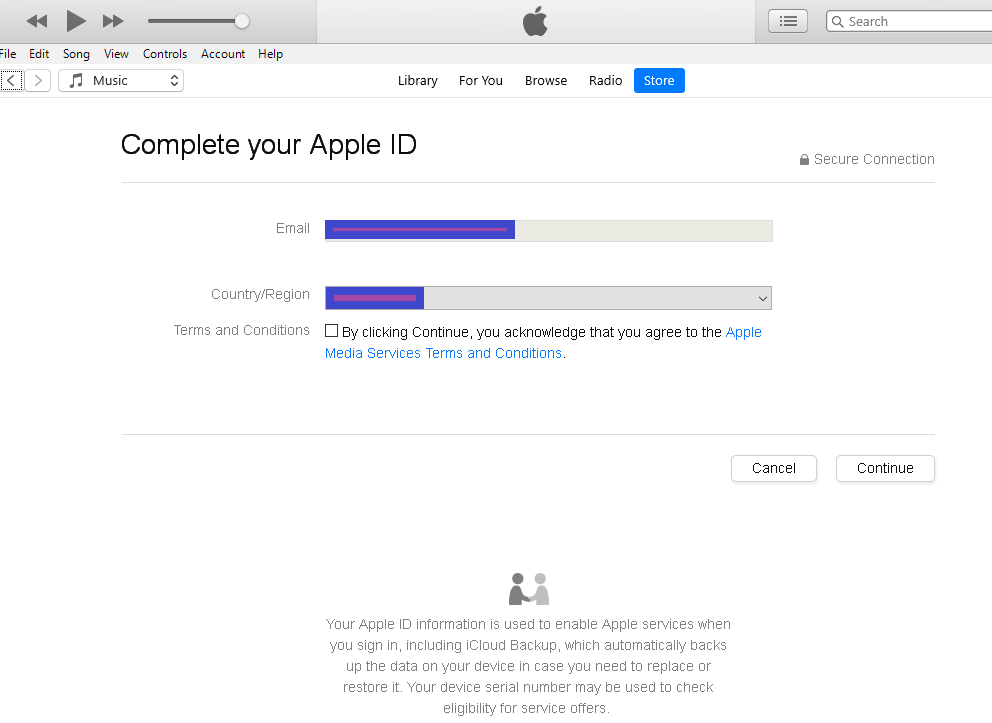This screenshot has height=723, width=992.
Task: Switch to the Radio tab
Action: [605, 80]
